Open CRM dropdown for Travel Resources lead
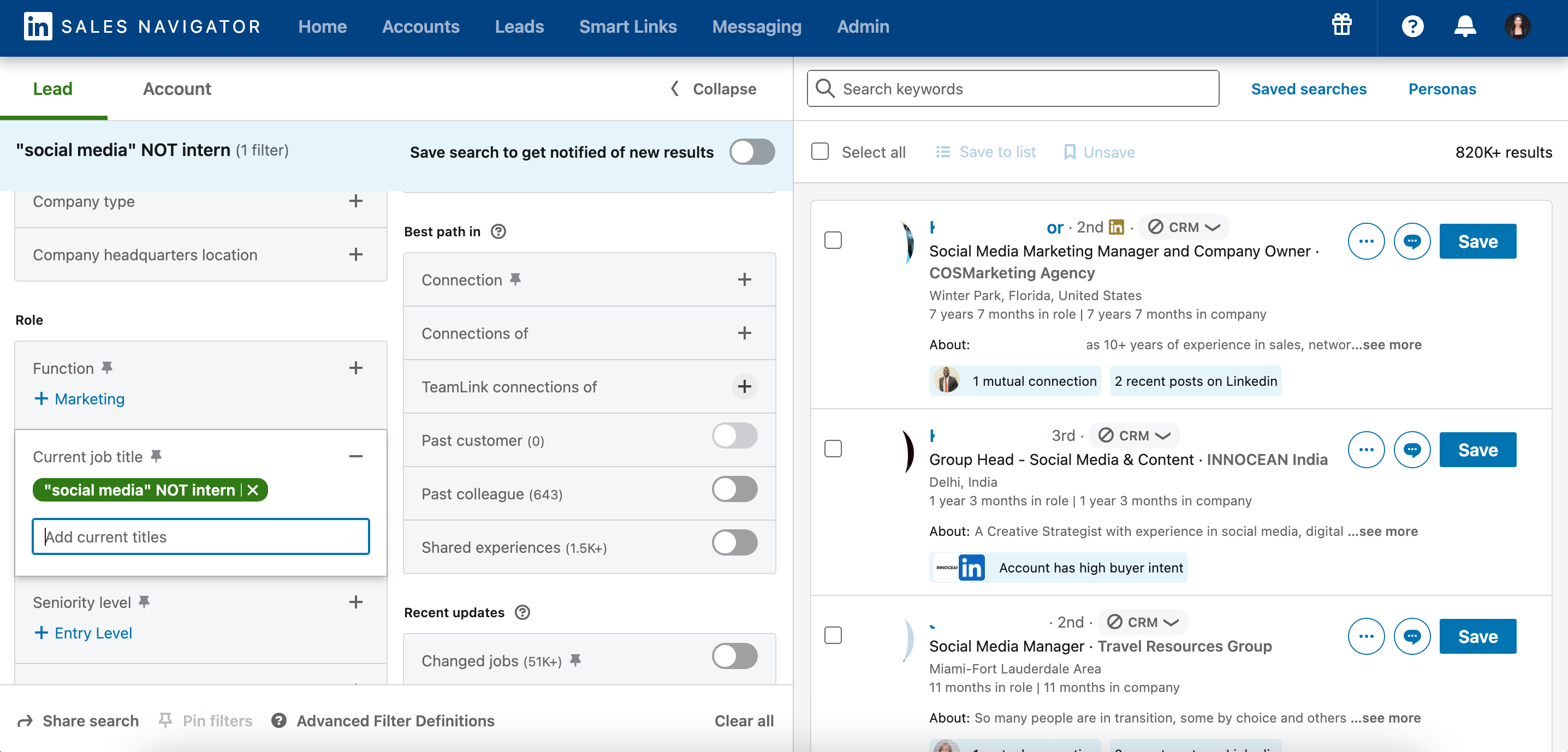The width and height of the screenshot is (1568, 752). coord(1143,622)
